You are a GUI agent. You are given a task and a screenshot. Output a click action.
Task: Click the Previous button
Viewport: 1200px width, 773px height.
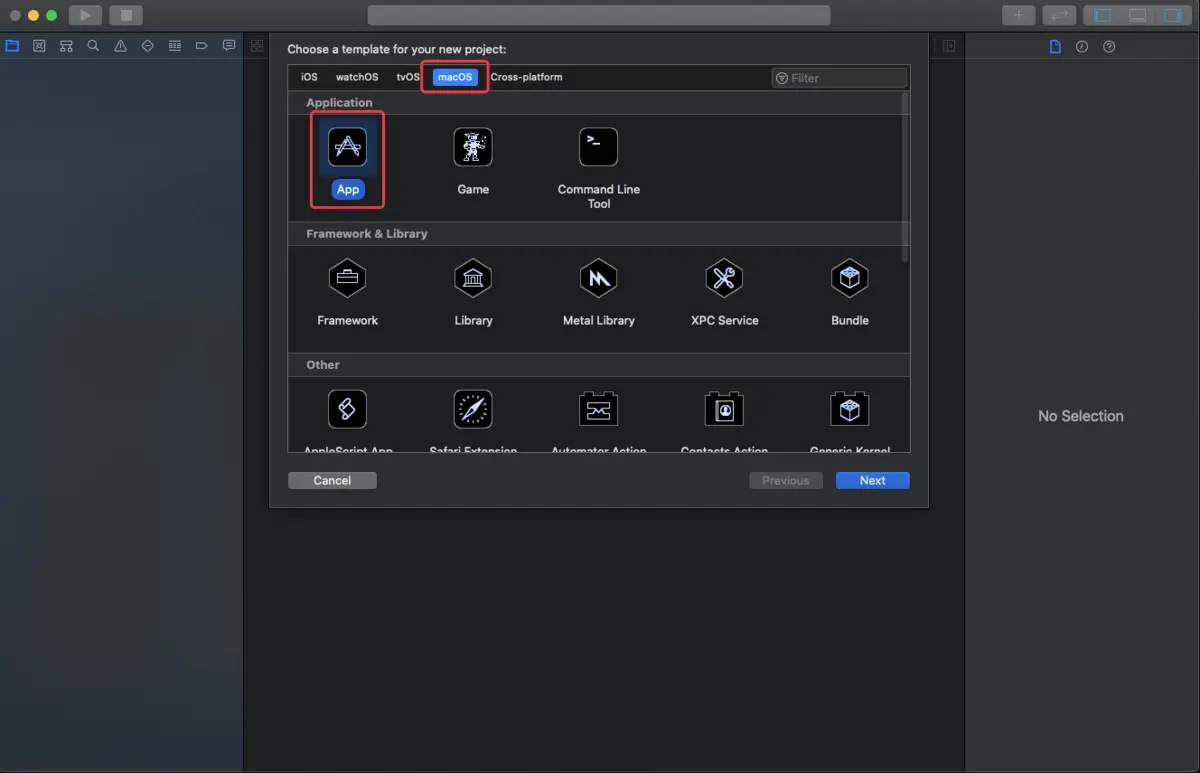tap(786, 481)
